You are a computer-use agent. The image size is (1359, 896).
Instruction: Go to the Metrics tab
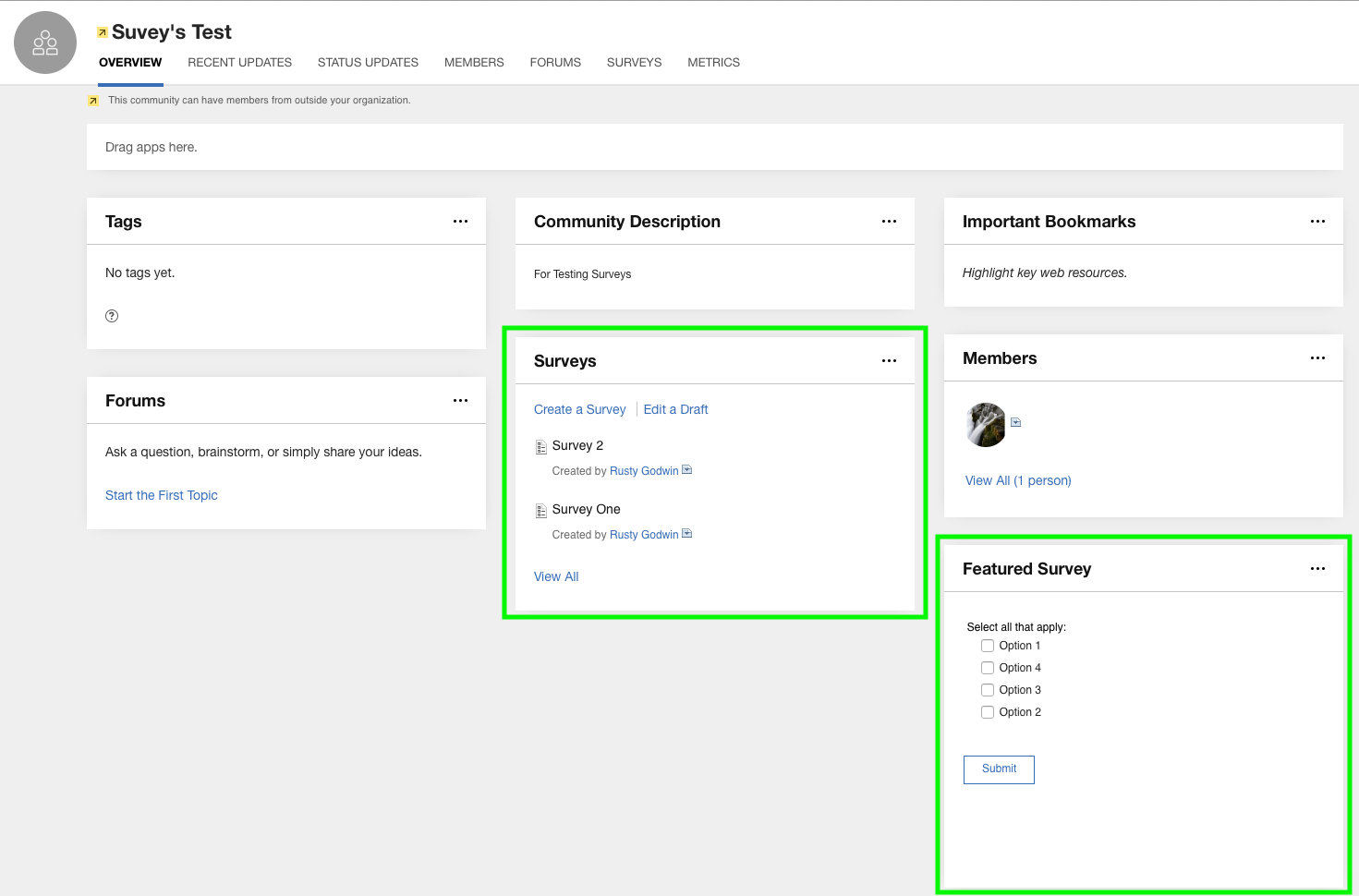coord(713,63)
